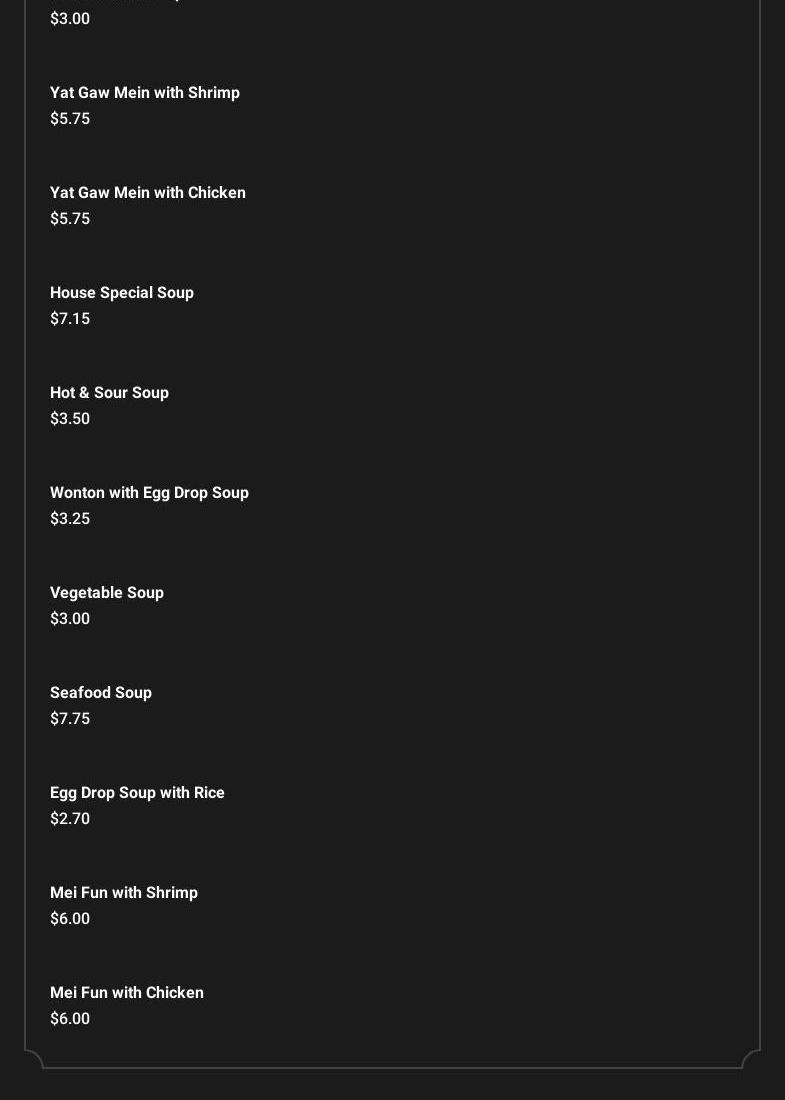The height and width of the screenshot is (1100, 785).
Task: Click the $7.15 House Special Soup price
Action: 70,319
